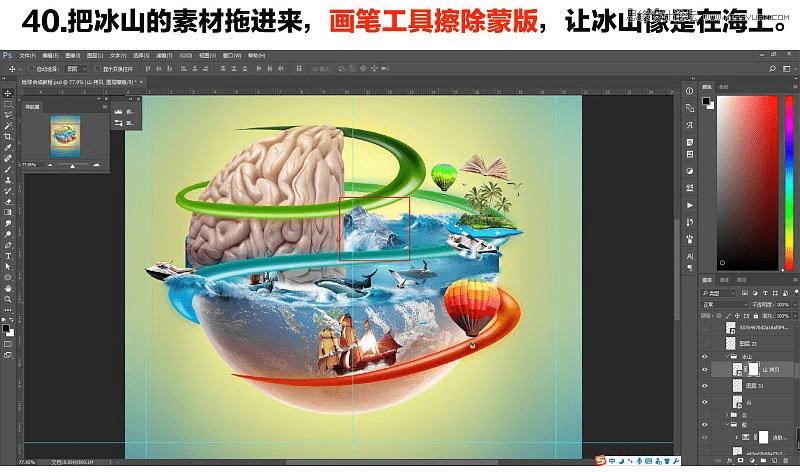This screenshot has width=800, height=472.
Task: Open the Layers panel options menu
Action: click(x=795, y=280)
